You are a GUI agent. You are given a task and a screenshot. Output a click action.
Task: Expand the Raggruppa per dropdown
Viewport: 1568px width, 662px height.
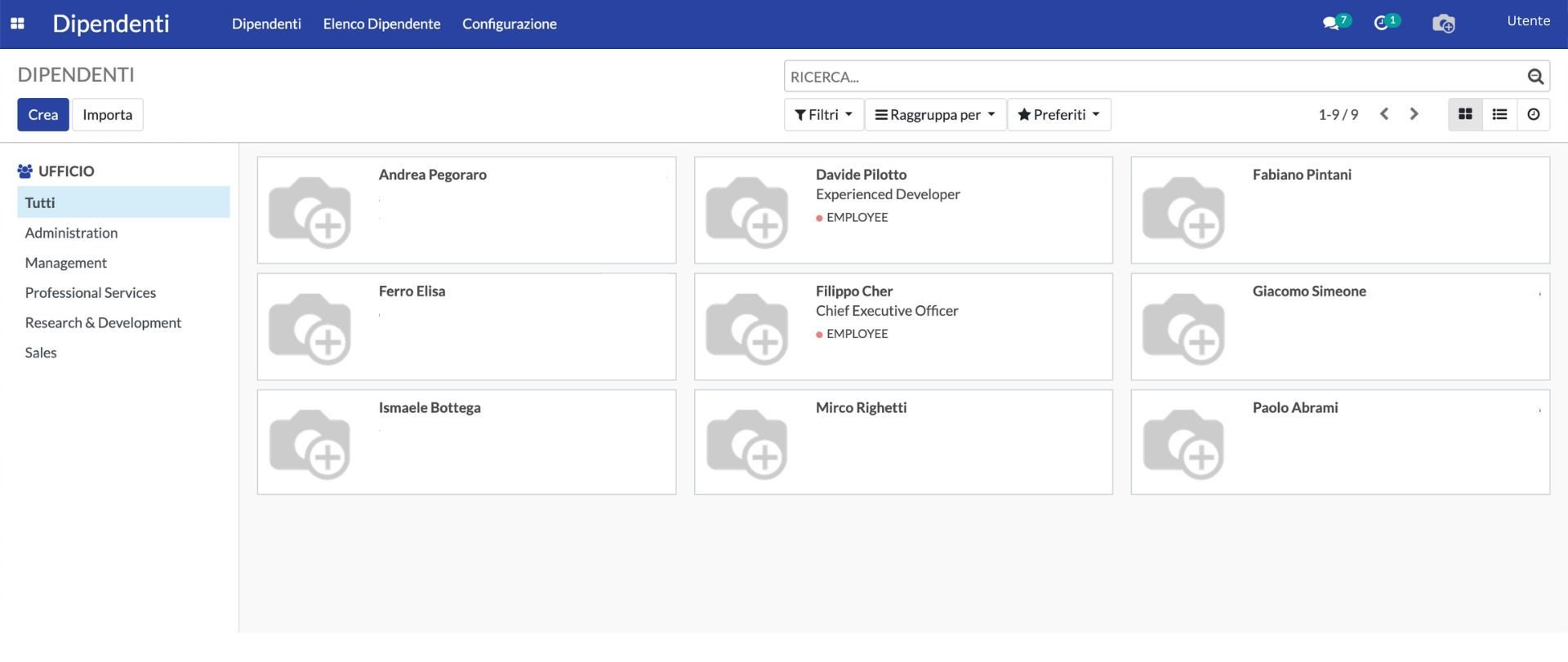[935, 114]
